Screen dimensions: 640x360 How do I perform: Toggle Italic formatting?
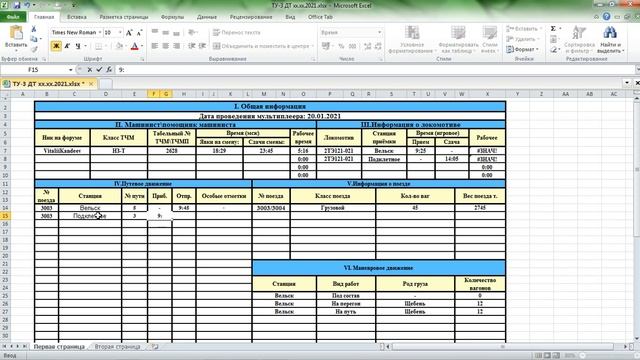67,46
